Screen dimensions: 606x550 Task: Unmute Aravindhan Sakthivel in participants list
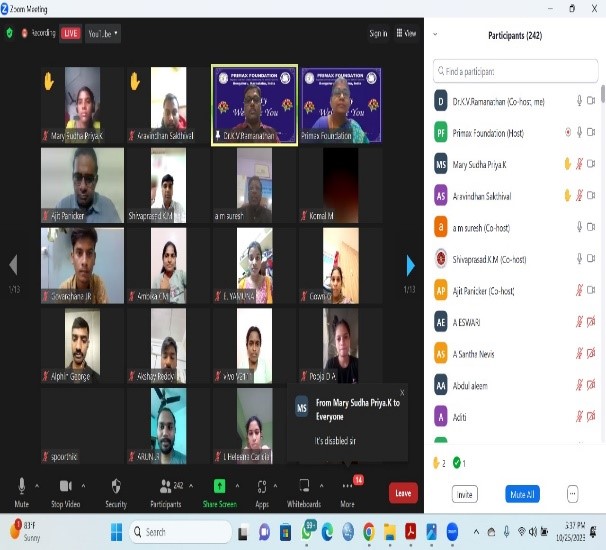click(x=579, y=196)
